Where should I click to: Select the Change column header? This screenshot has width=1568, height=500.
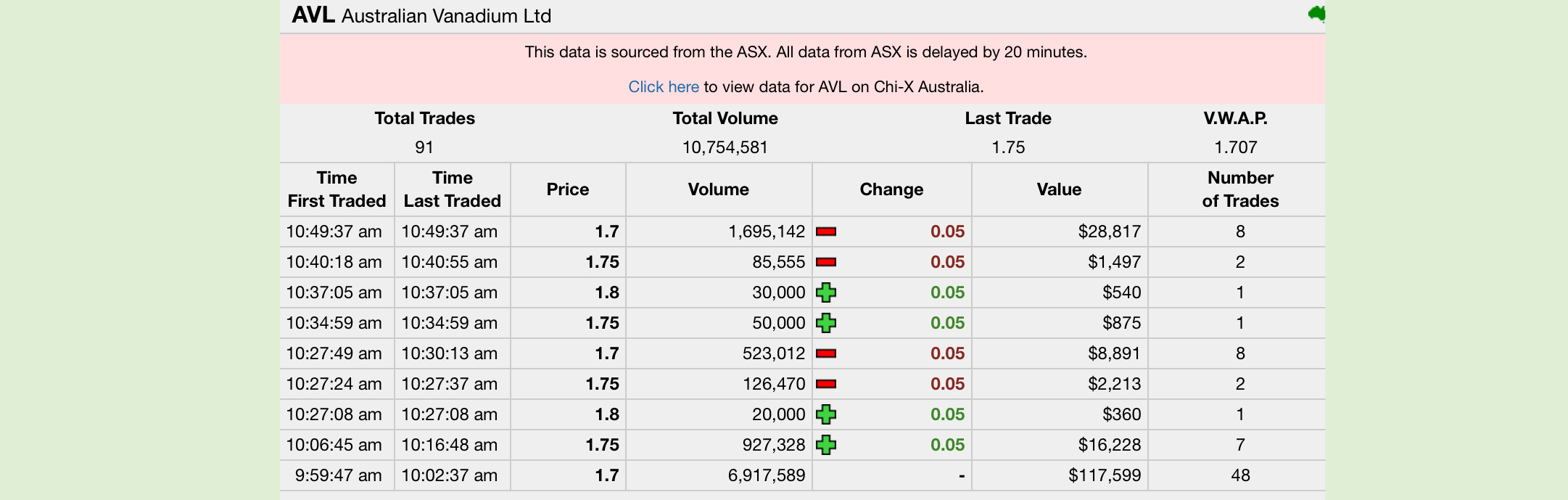pyautogui.click(x=891, y=189)
